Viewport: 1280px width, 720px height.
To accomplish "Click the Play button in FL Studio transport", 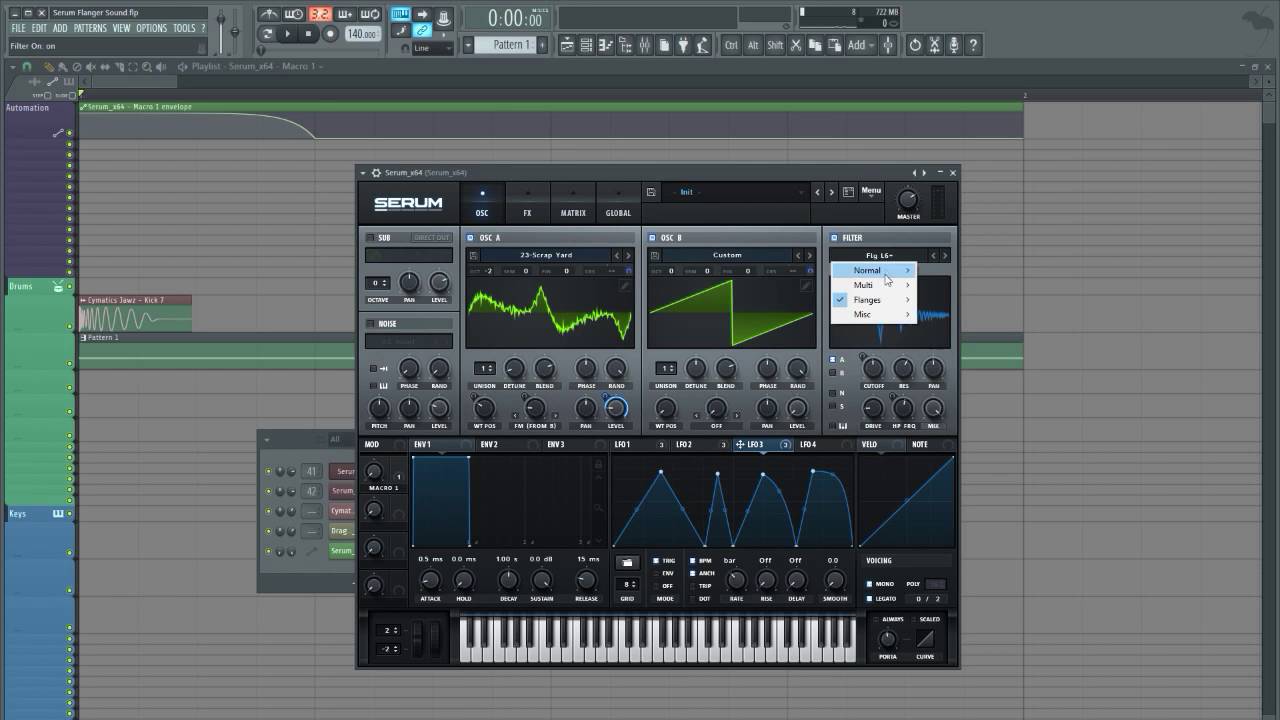I will coord(288,33).
